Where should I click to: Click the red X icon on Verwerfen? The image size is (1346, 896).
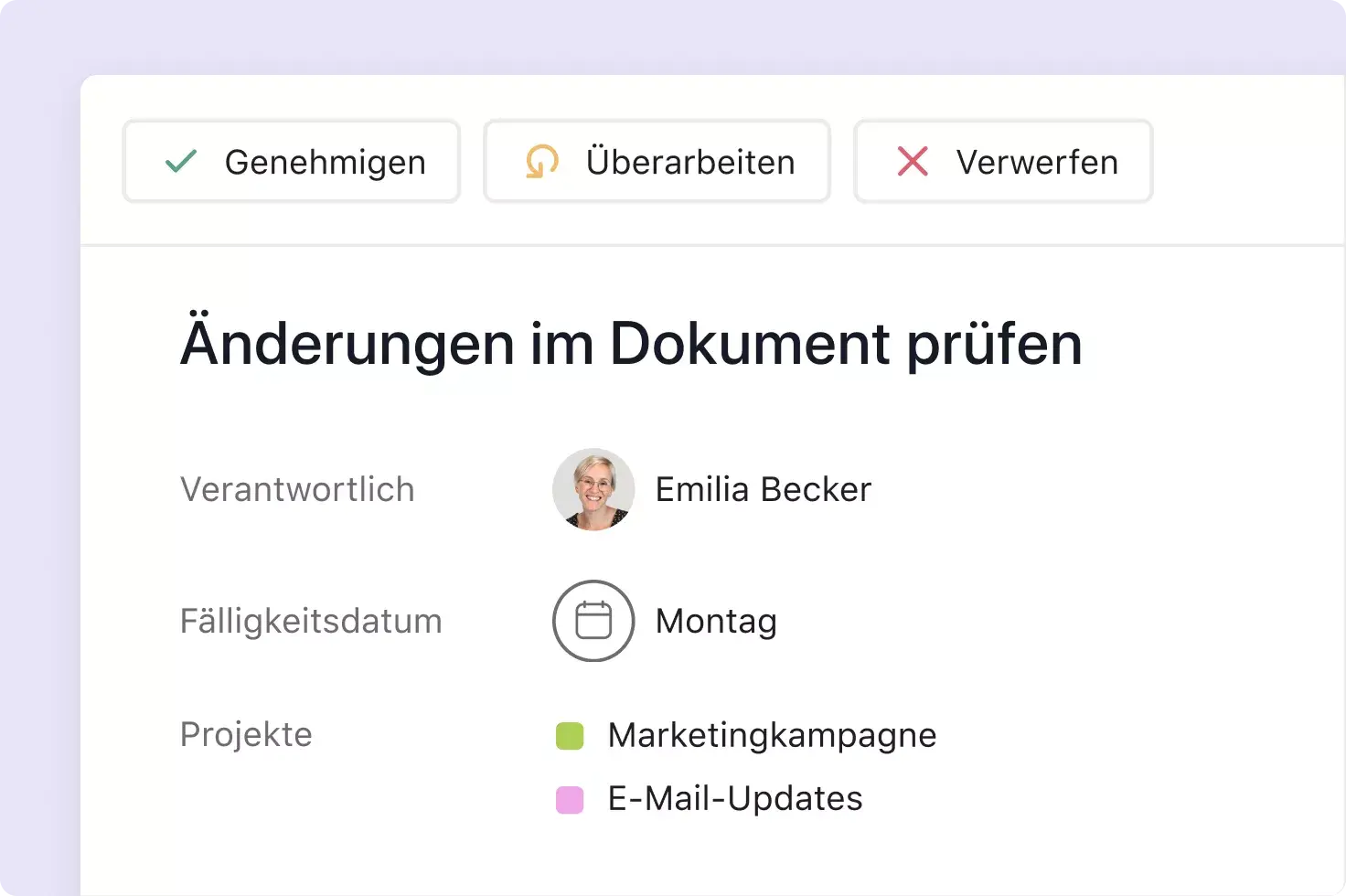(x=911, y=161)
